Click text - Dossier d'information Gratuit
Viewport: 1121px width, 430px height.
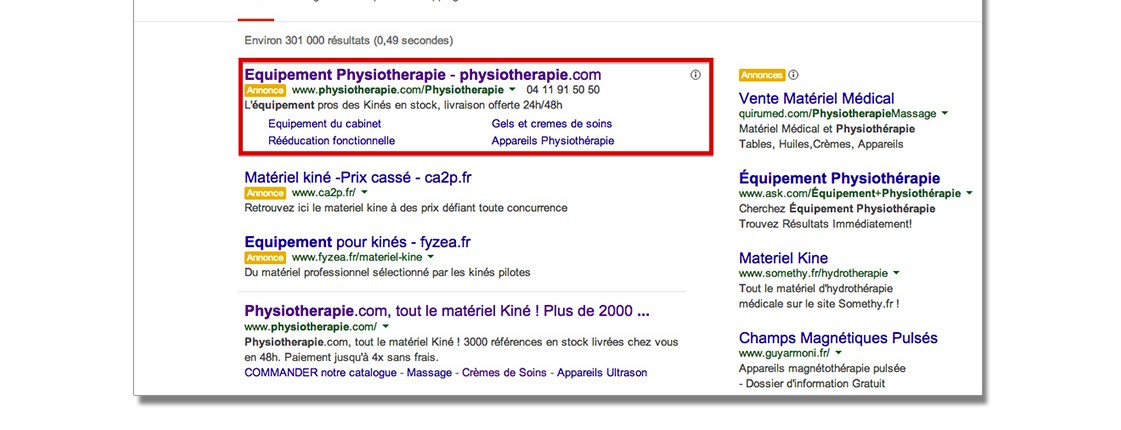pos(812,383)
